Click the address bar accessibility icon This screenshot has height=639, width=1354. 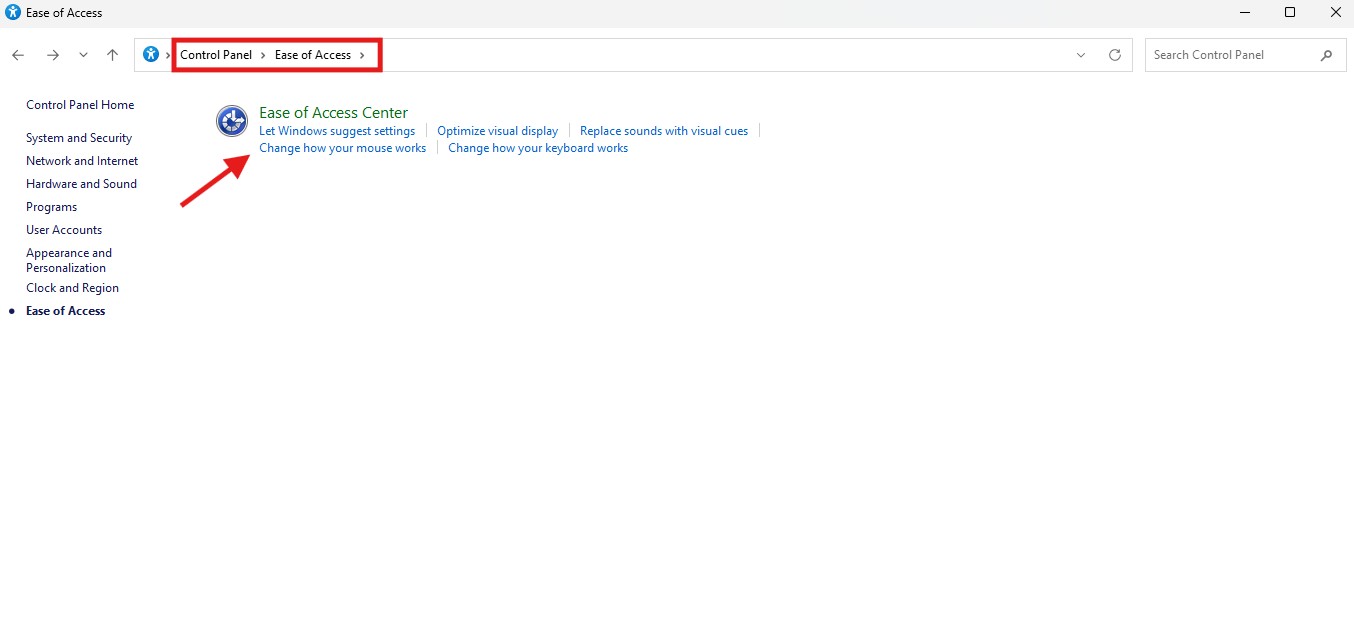pyautogui.click(x=151, y=55)
